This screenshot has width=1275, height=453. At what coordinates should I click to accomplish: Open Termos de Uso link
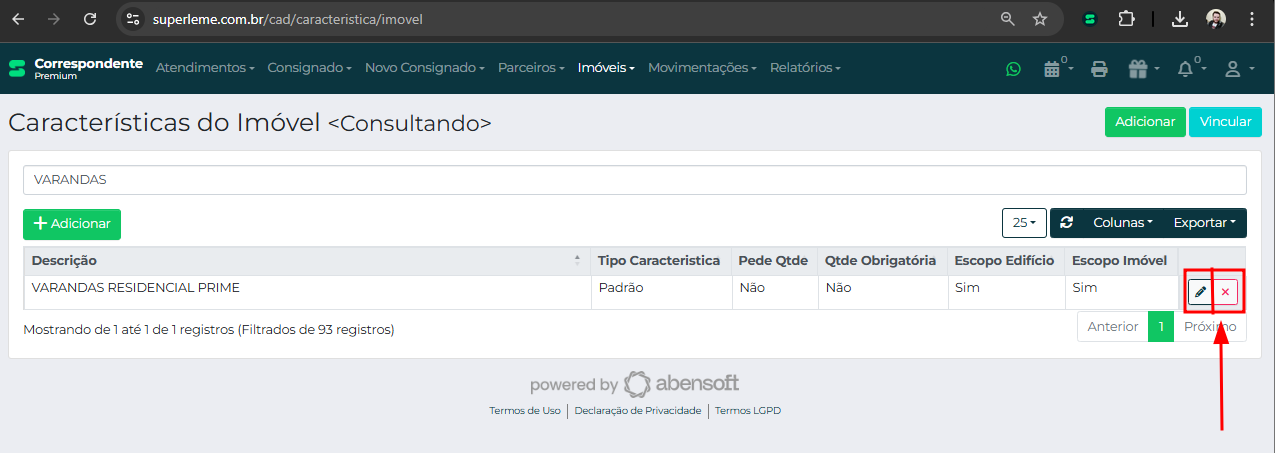[525, 411]
